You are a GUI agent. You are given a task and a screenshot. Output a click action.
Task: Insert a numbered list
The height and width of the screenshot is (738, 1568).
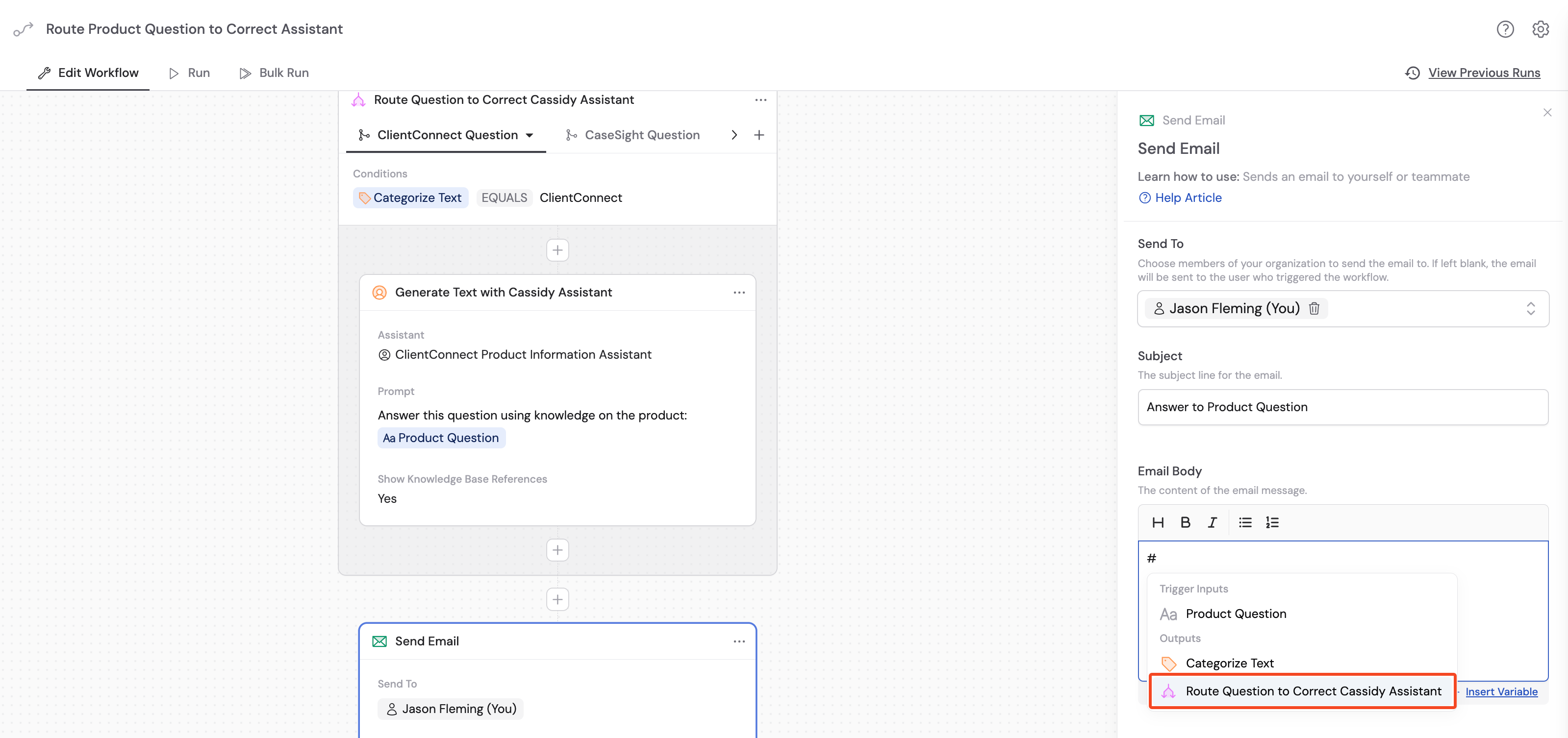pos(1271,522)
